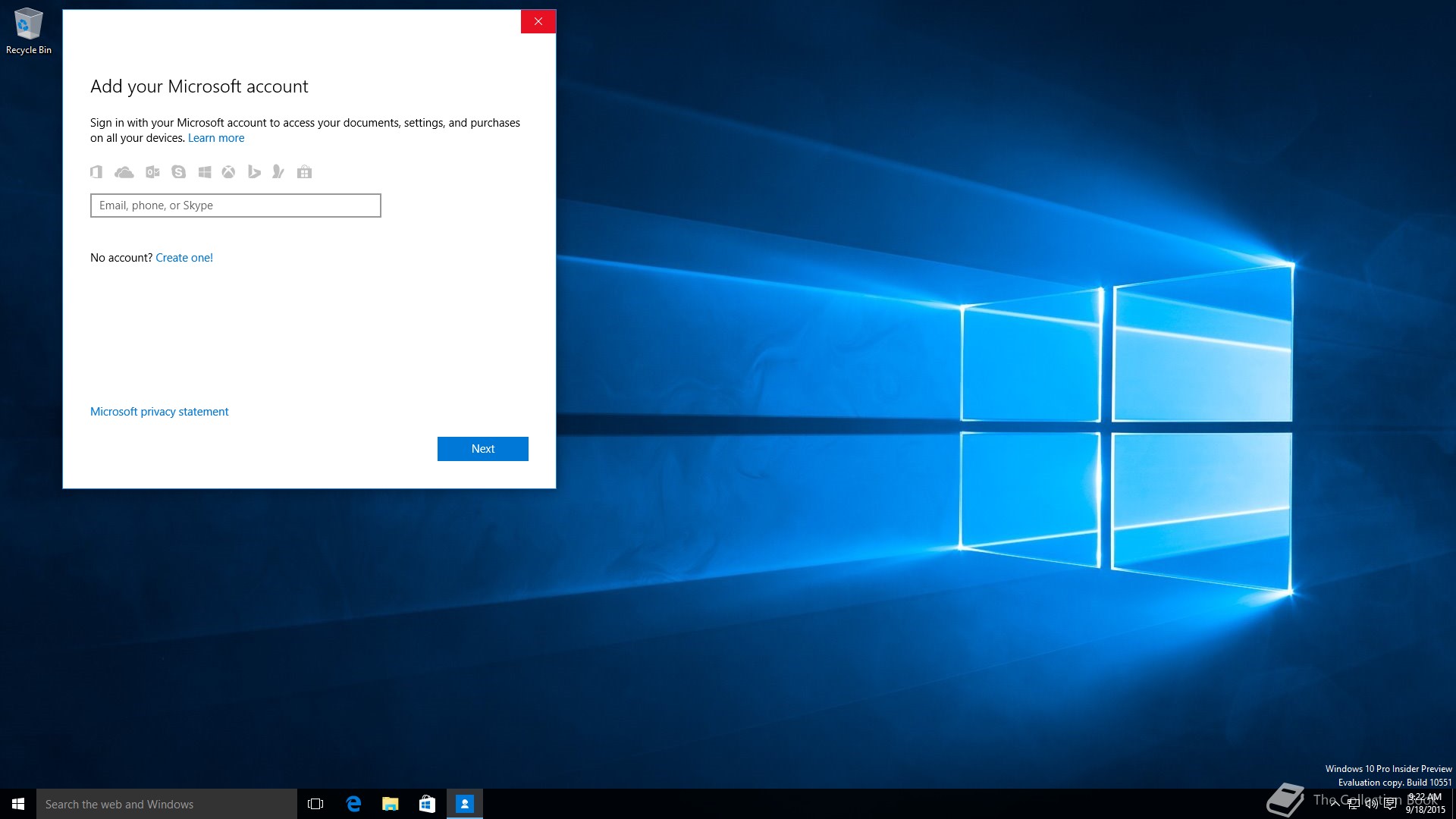
Task: Click the Show desktop sliver on the taskbar
Action: point(1454,804)
